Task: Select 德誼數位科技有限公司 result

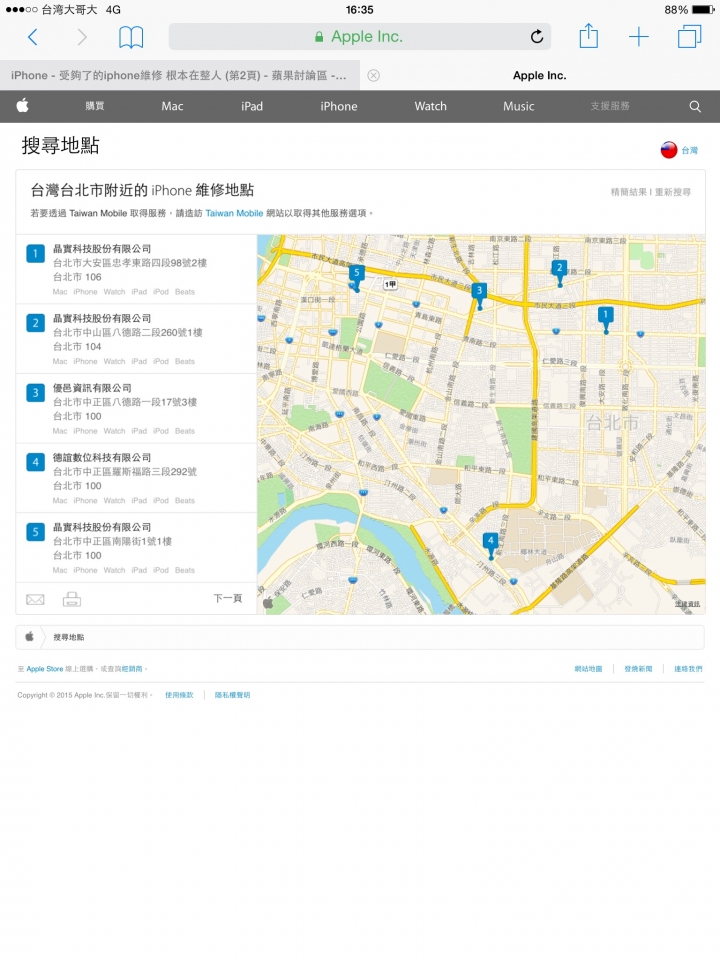Action: click(136, 478)
